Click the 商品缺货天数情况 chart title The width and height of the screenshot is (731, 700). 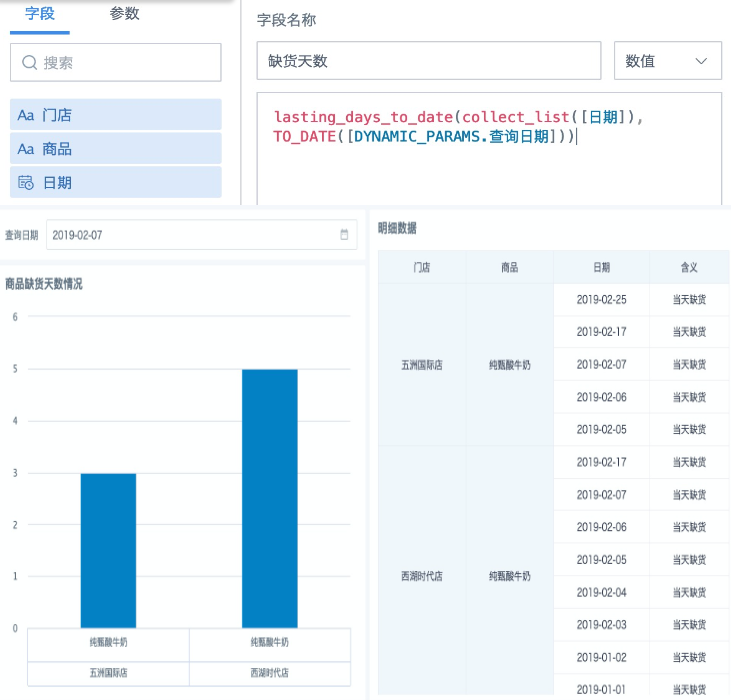tap(44, 283)
